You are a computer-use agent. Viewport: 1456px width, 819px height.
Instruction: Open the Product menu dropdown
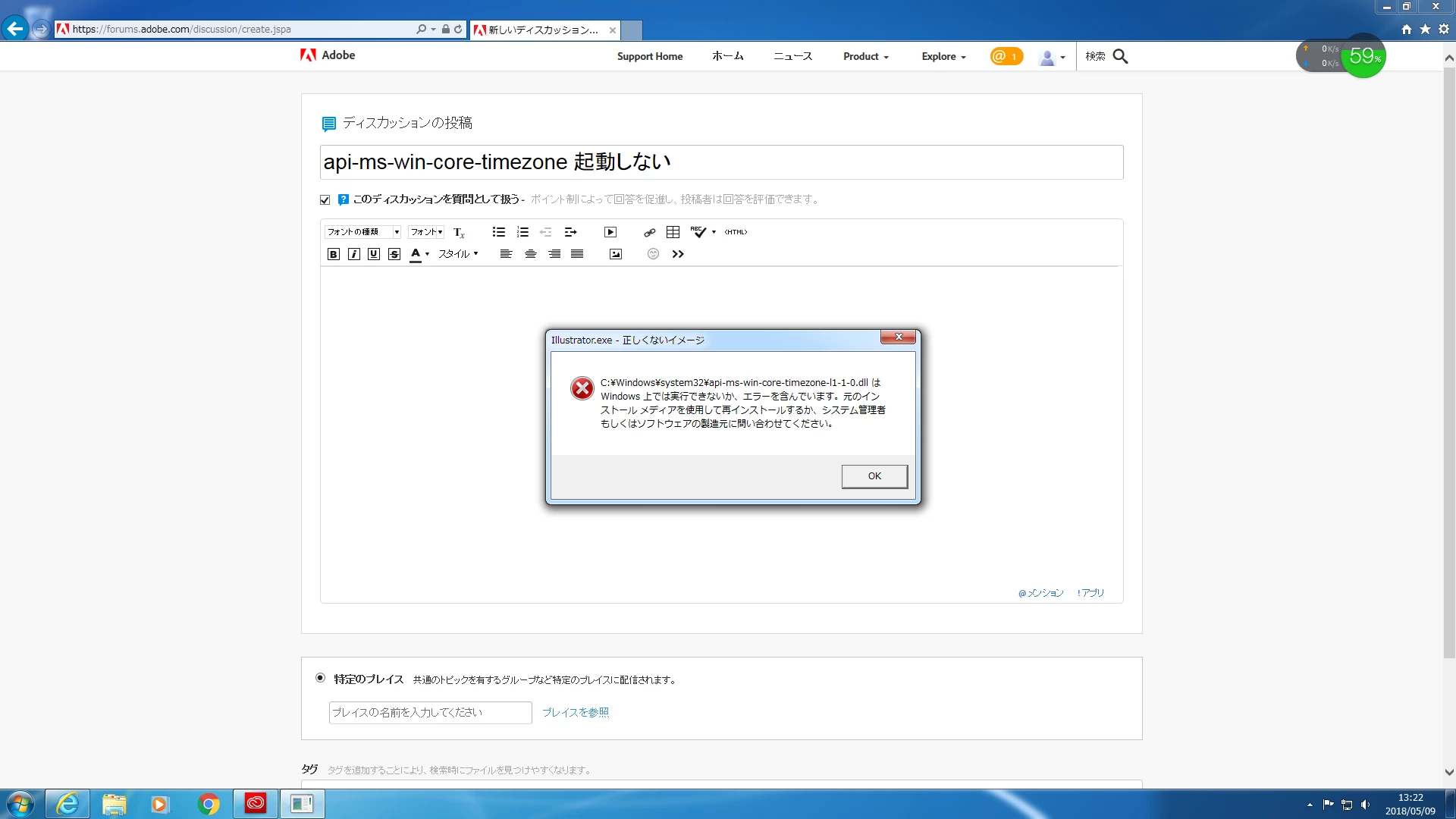click(865, 56)
